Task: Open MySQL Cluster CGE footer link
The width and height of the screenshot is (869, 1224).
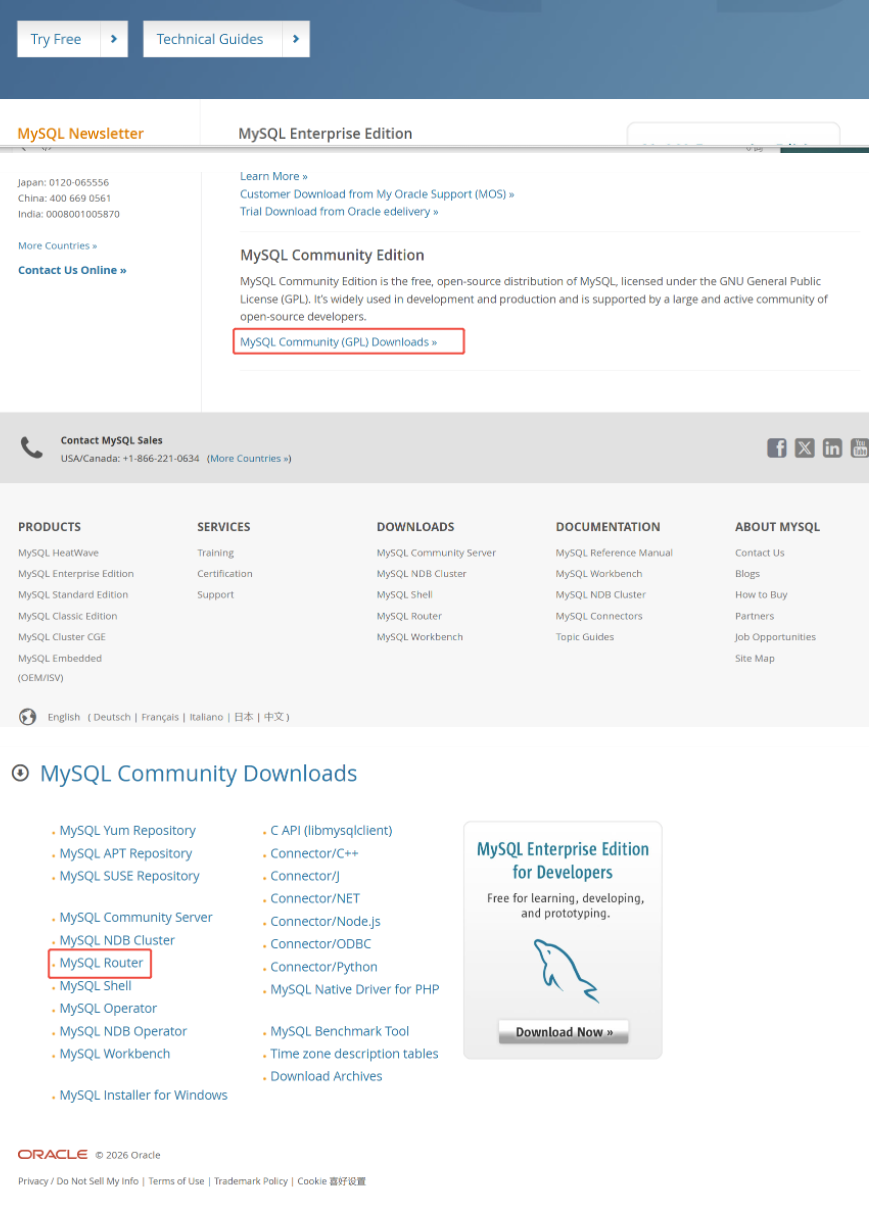Action: [61, 636]
